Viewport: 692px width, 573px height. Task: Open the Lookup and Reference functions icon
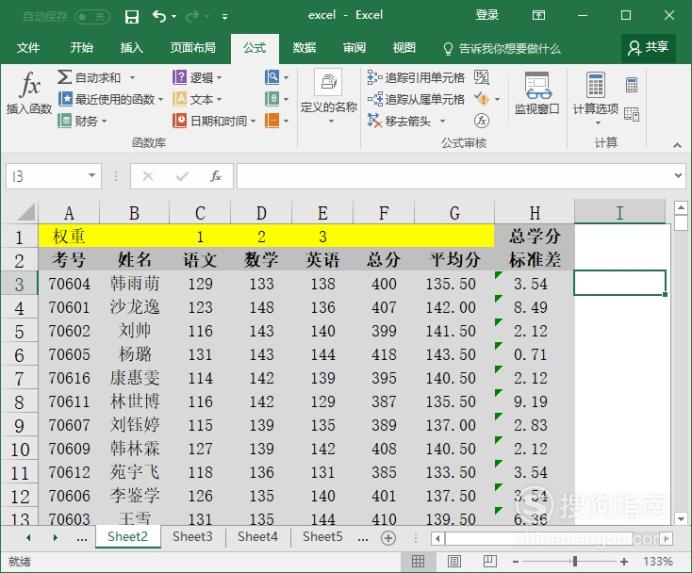272,77
